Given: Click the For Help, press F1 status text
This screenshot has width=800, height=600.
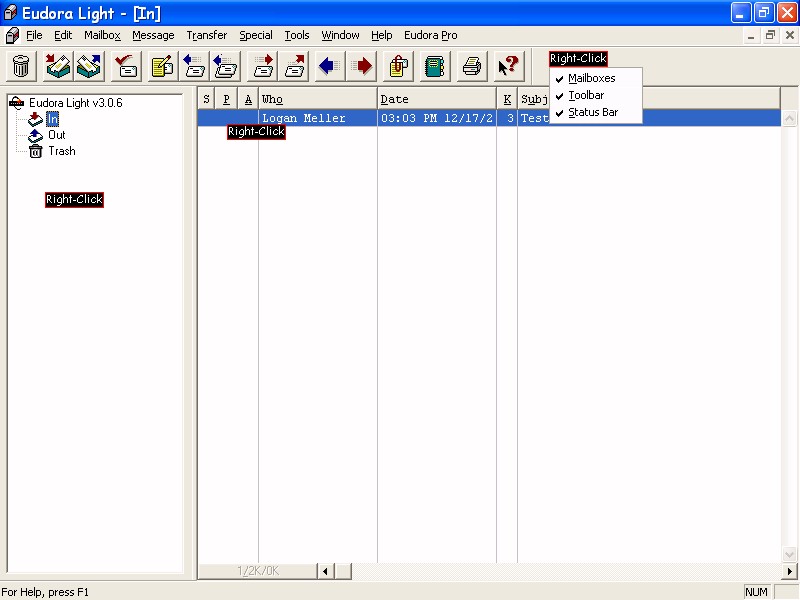Looking at the screenshot, I should (x=45, y=592).
